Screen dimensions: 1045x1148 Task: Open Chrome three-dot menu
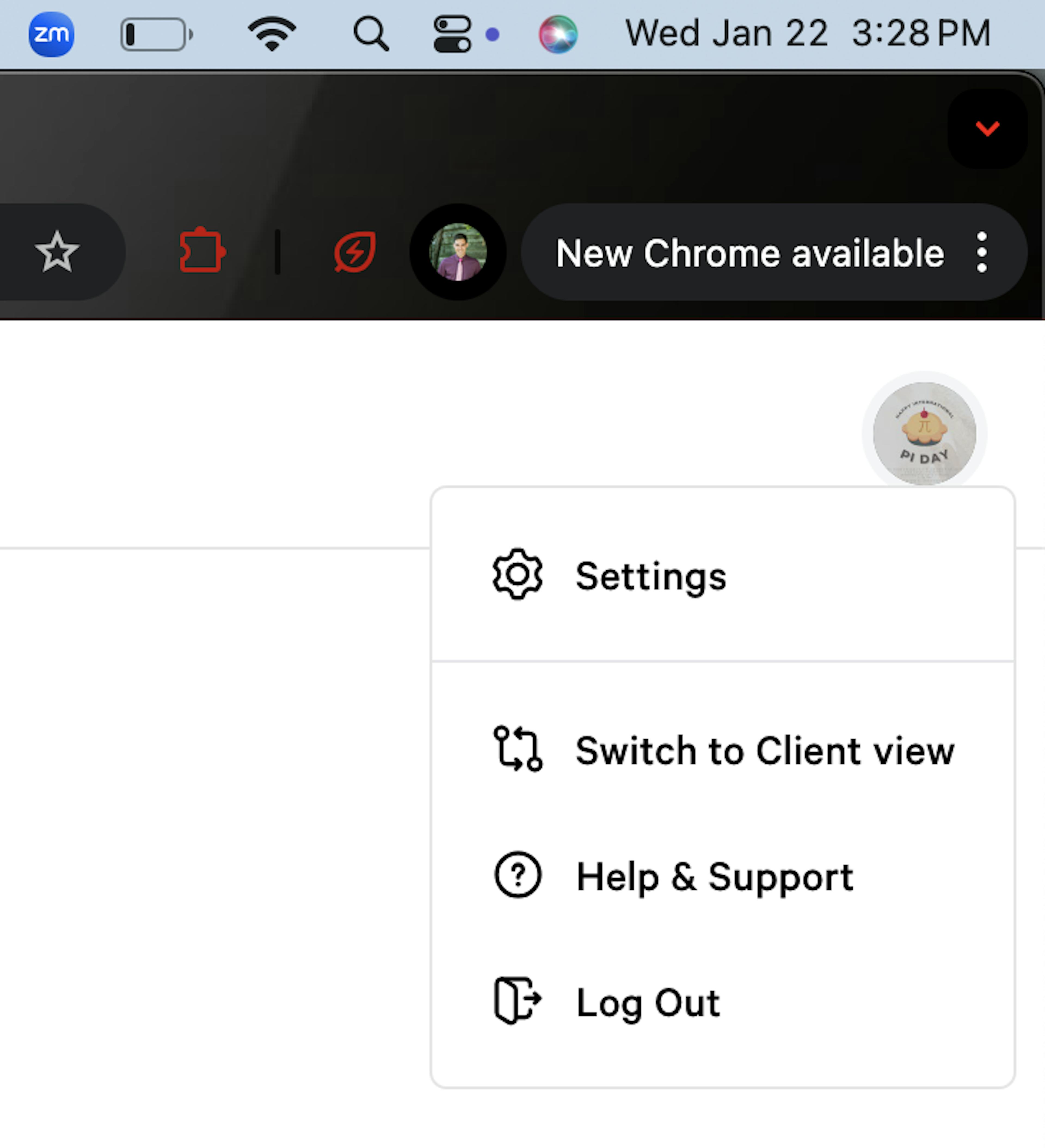tap(981, 252)
